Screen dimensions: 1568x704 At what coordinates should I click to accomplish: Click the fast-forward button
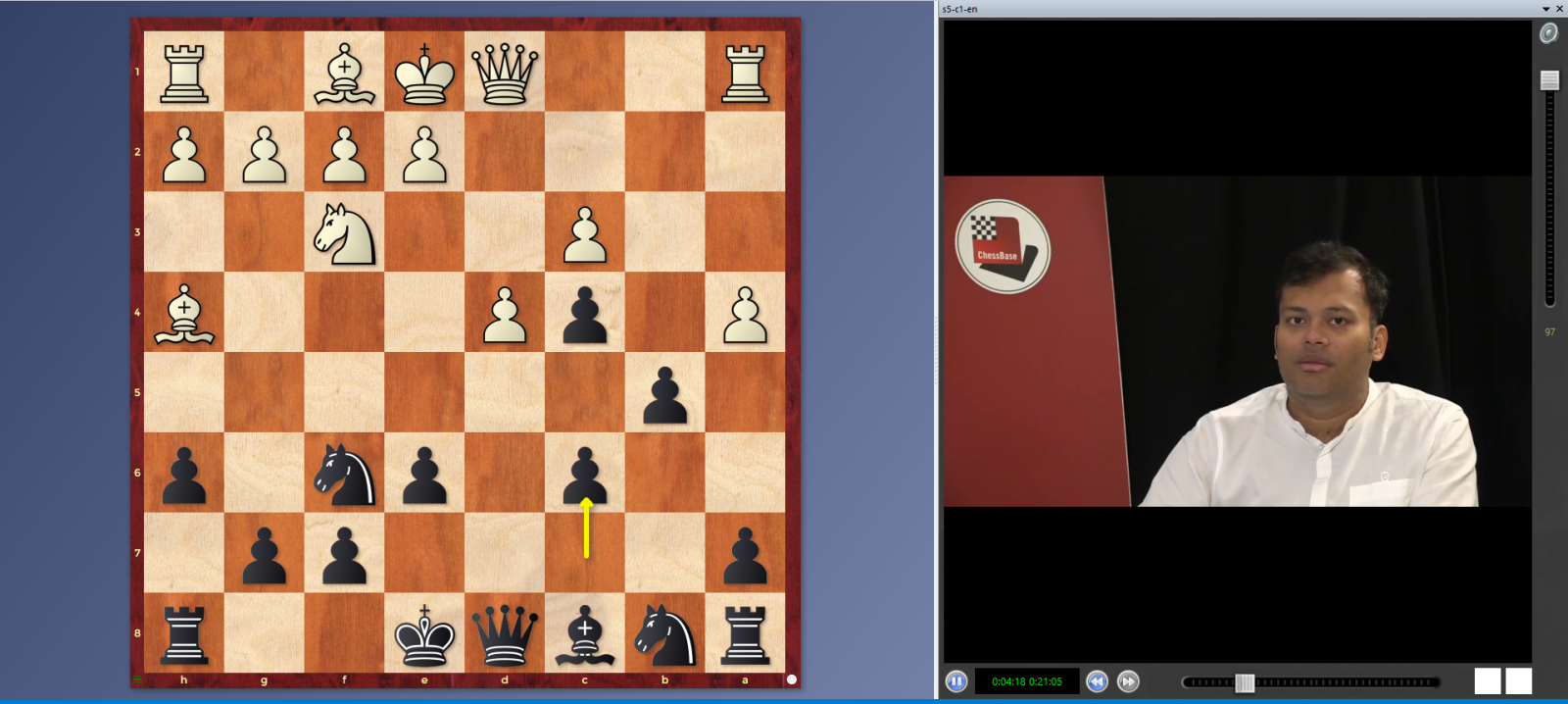tap(1128, 681)
